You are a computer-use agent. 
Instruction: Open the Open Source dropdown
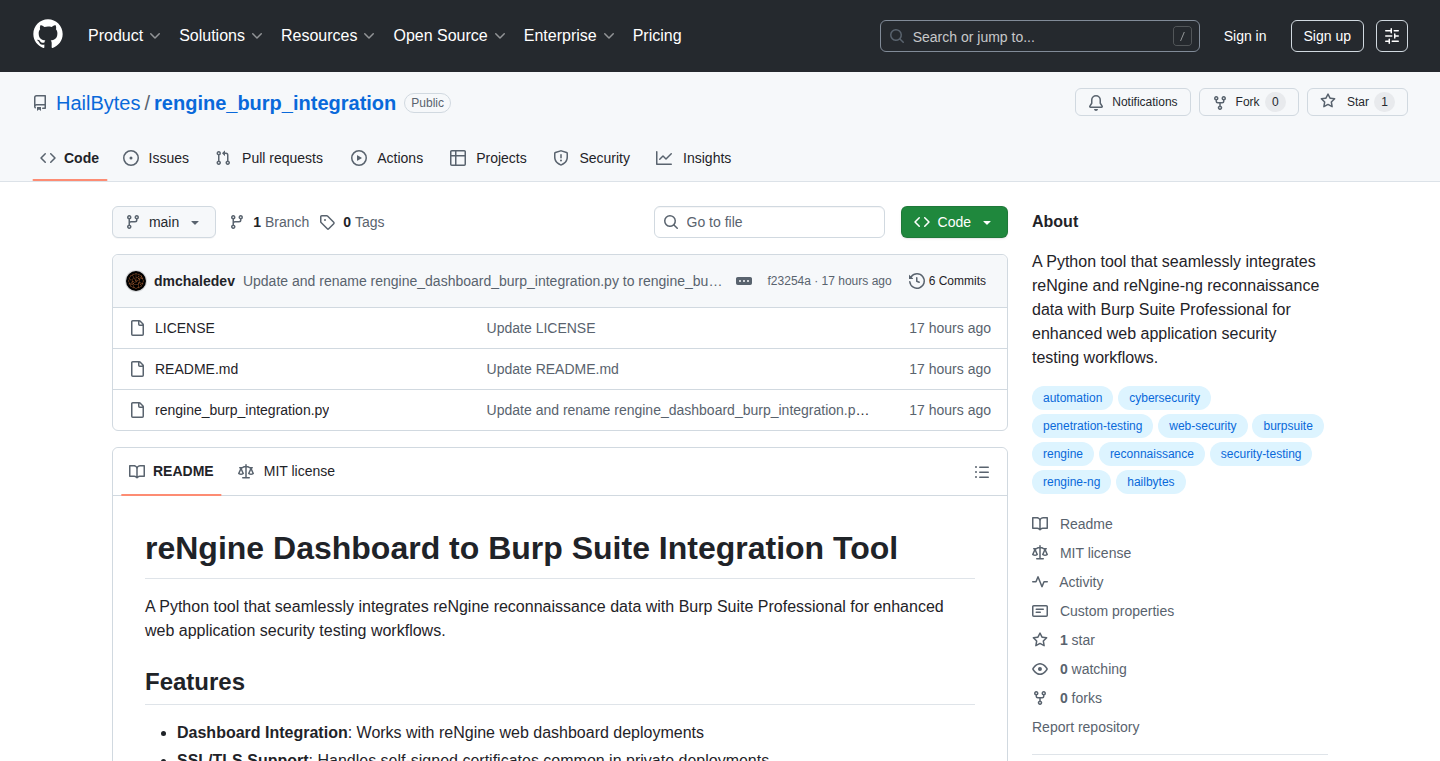[x=449, y=35]
